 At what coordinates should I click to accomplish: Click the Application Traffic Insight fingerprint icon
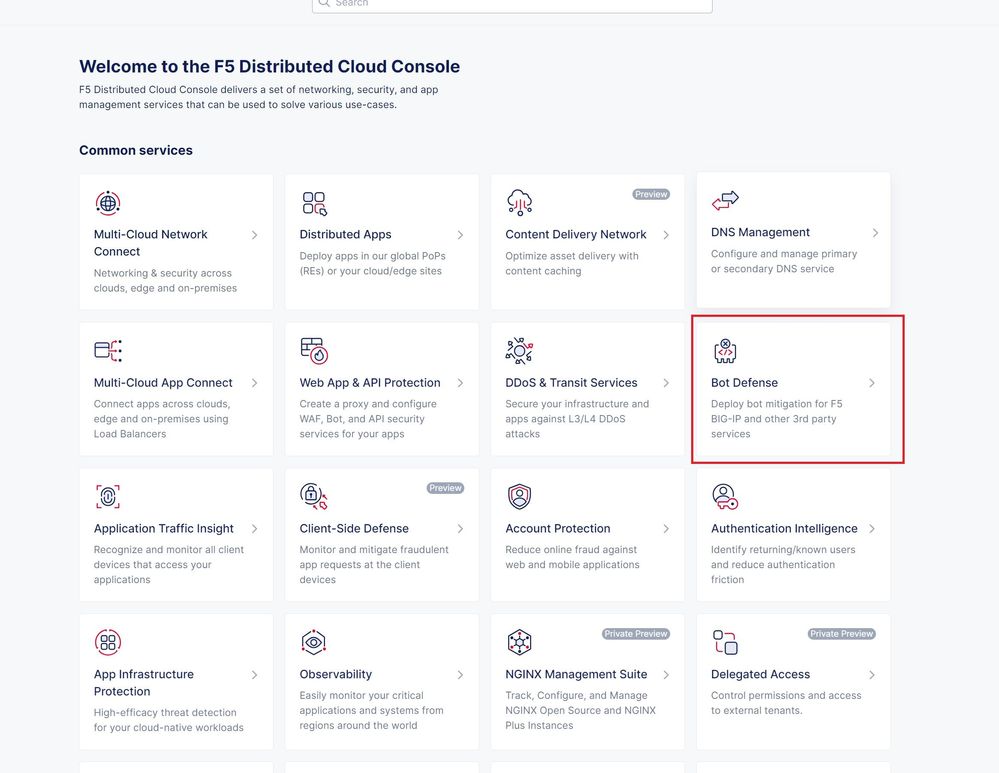[x=108, y=496]
